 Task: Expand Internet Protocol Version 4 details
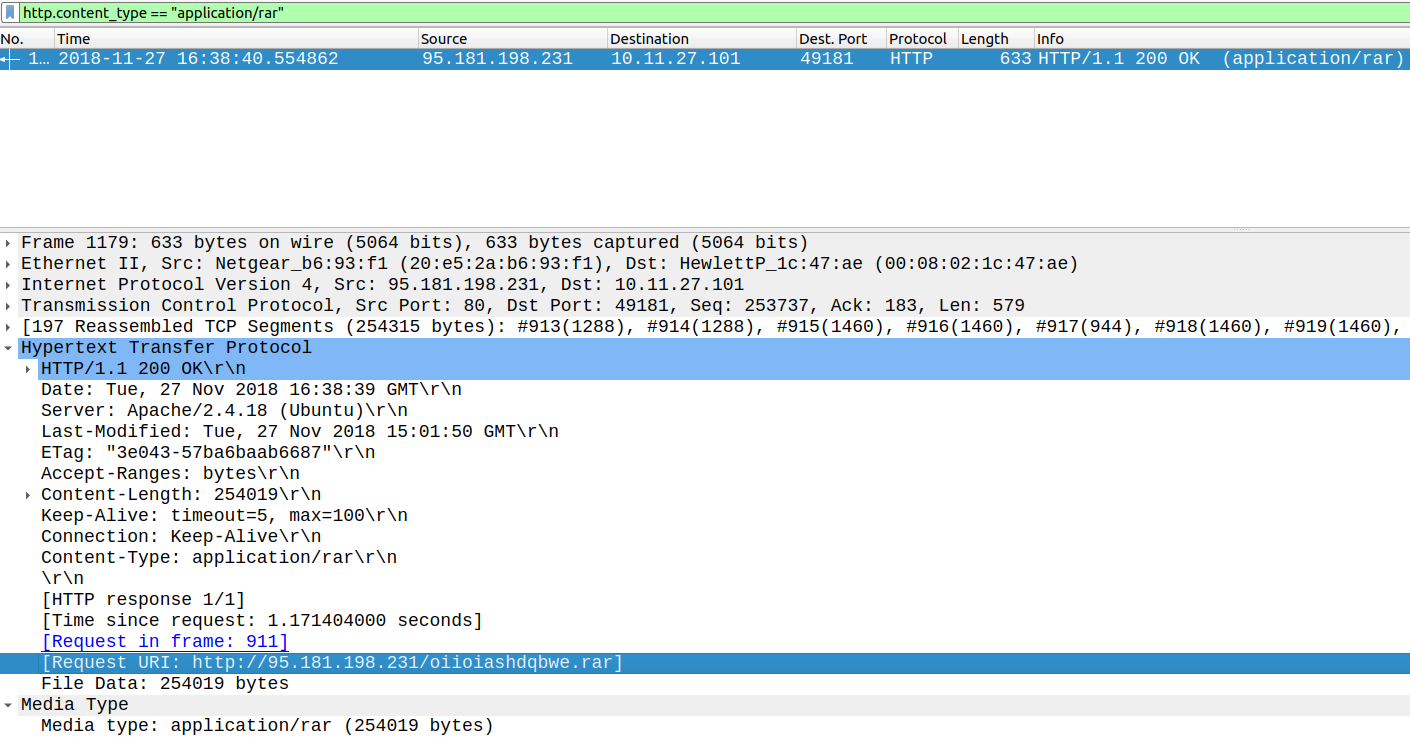click(x=9, y=285)
